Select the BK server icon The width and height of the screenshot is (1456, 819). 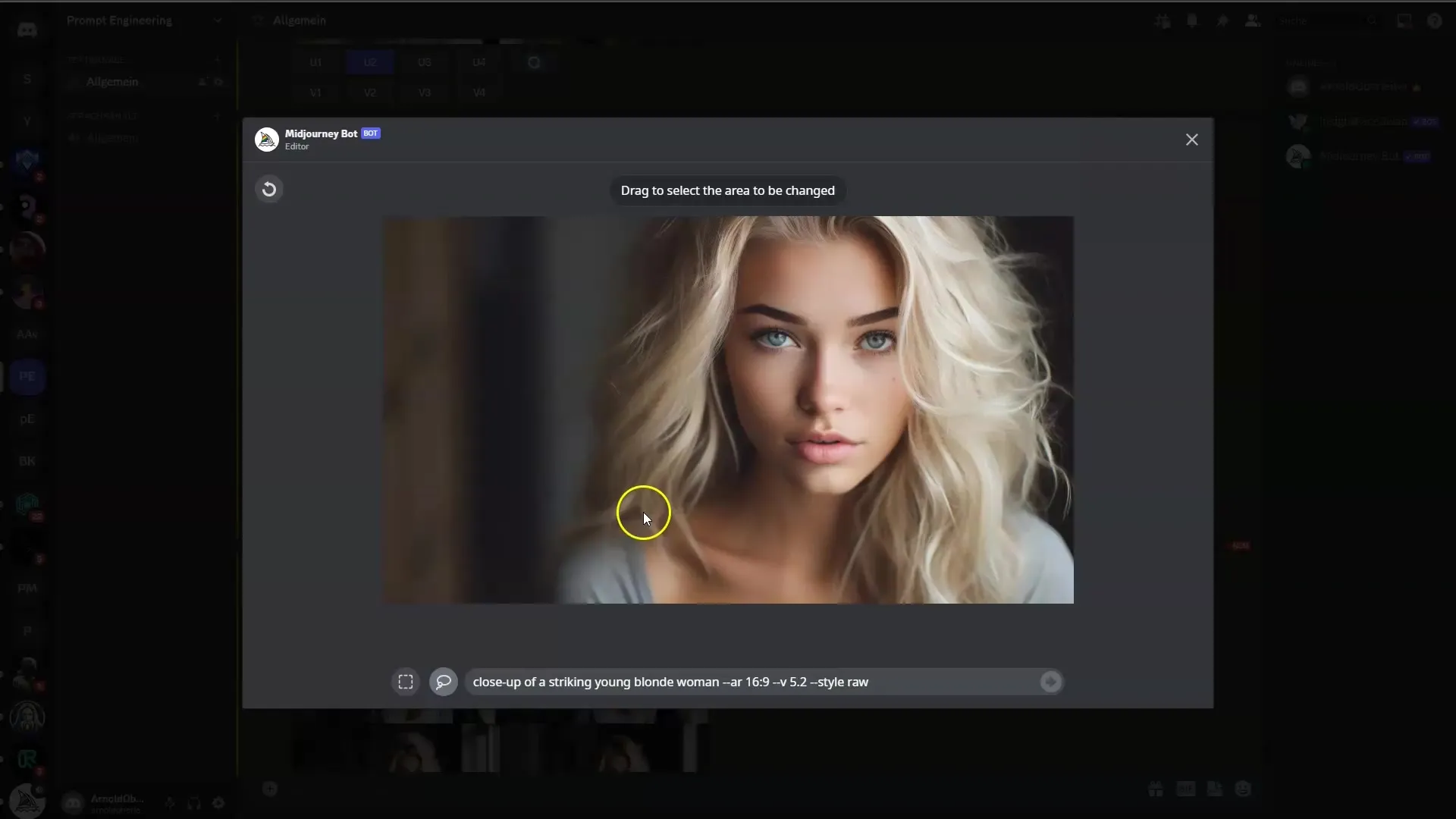tap(27, 461)
